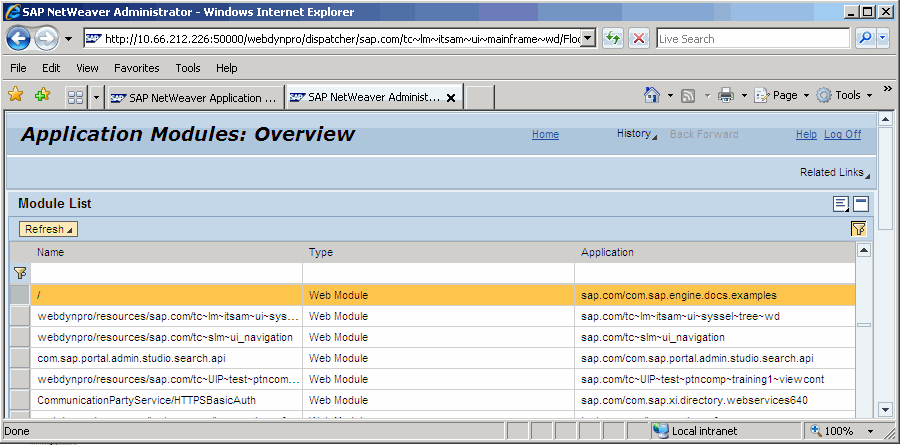Click the Live Search magnifier button
The height and width of the screenshot is (445, 900).
point(864,38)
